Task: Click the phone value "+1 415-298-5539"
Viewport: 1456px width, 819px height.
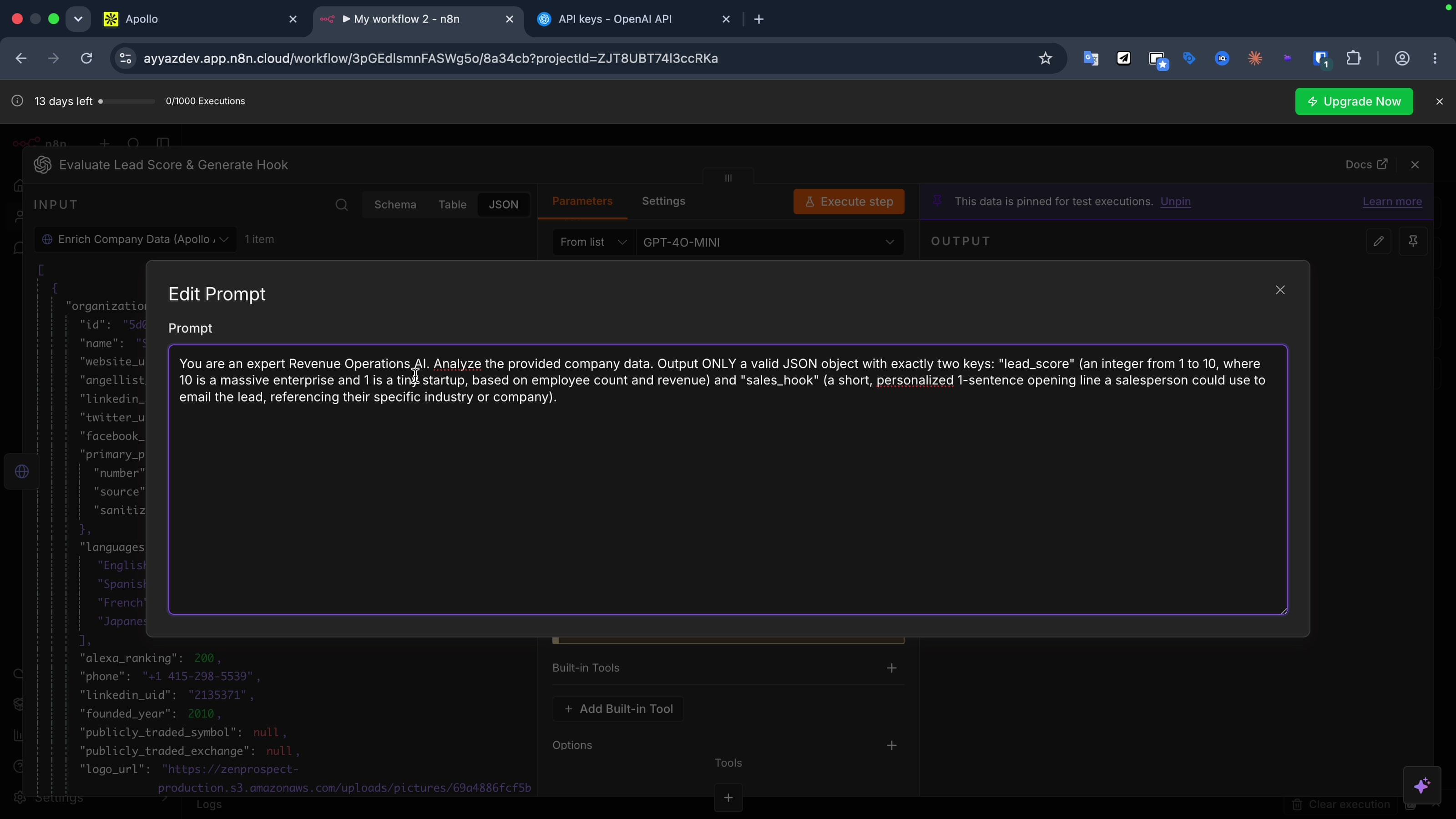Action: coord(197,677)
